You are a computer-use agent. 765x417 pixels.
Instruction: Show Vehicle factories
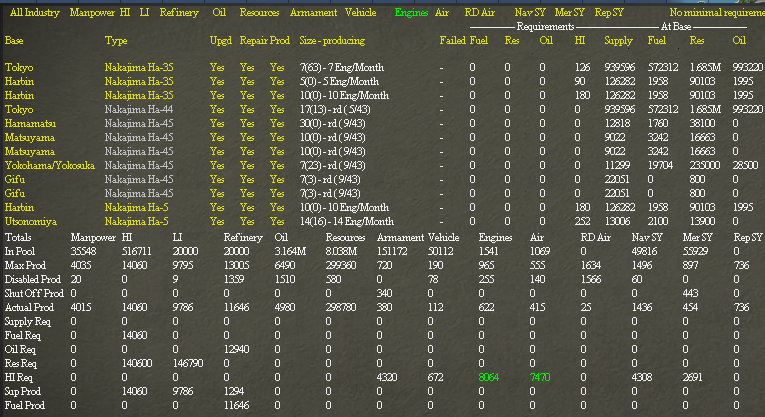(360, 13)
